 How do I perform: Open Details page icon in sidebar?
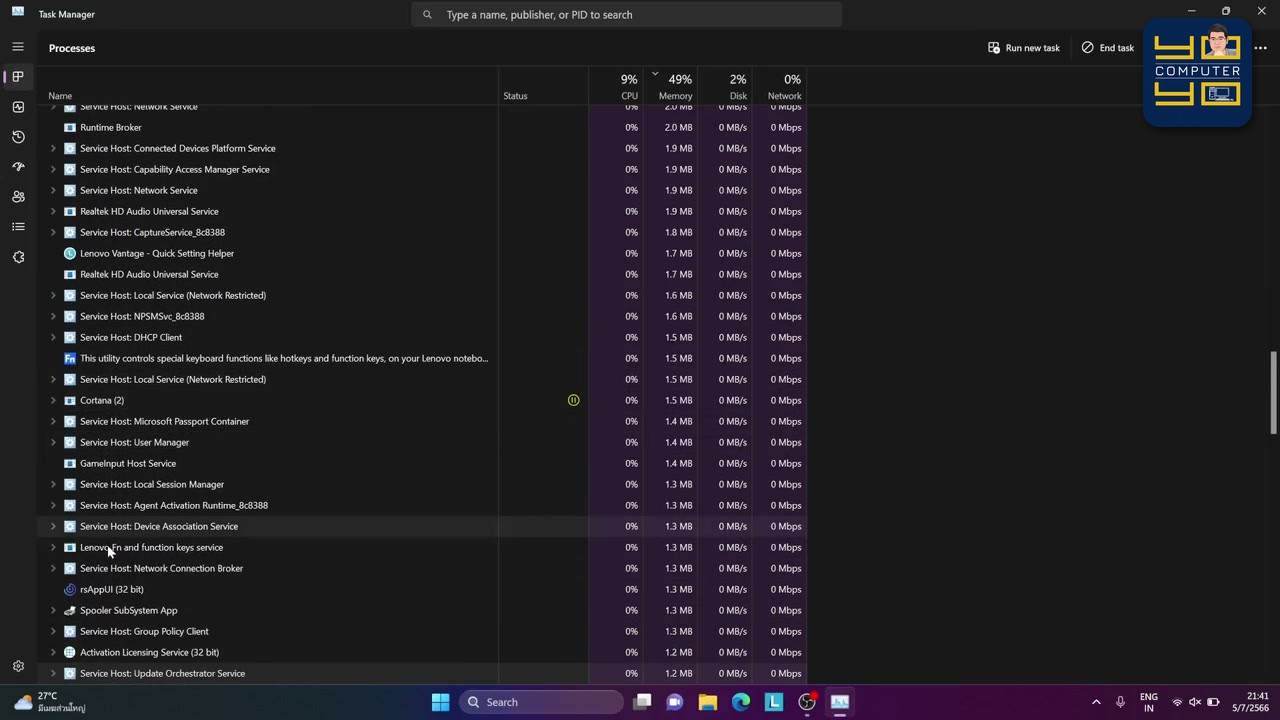pyautogui.click(x=18, y=227)
